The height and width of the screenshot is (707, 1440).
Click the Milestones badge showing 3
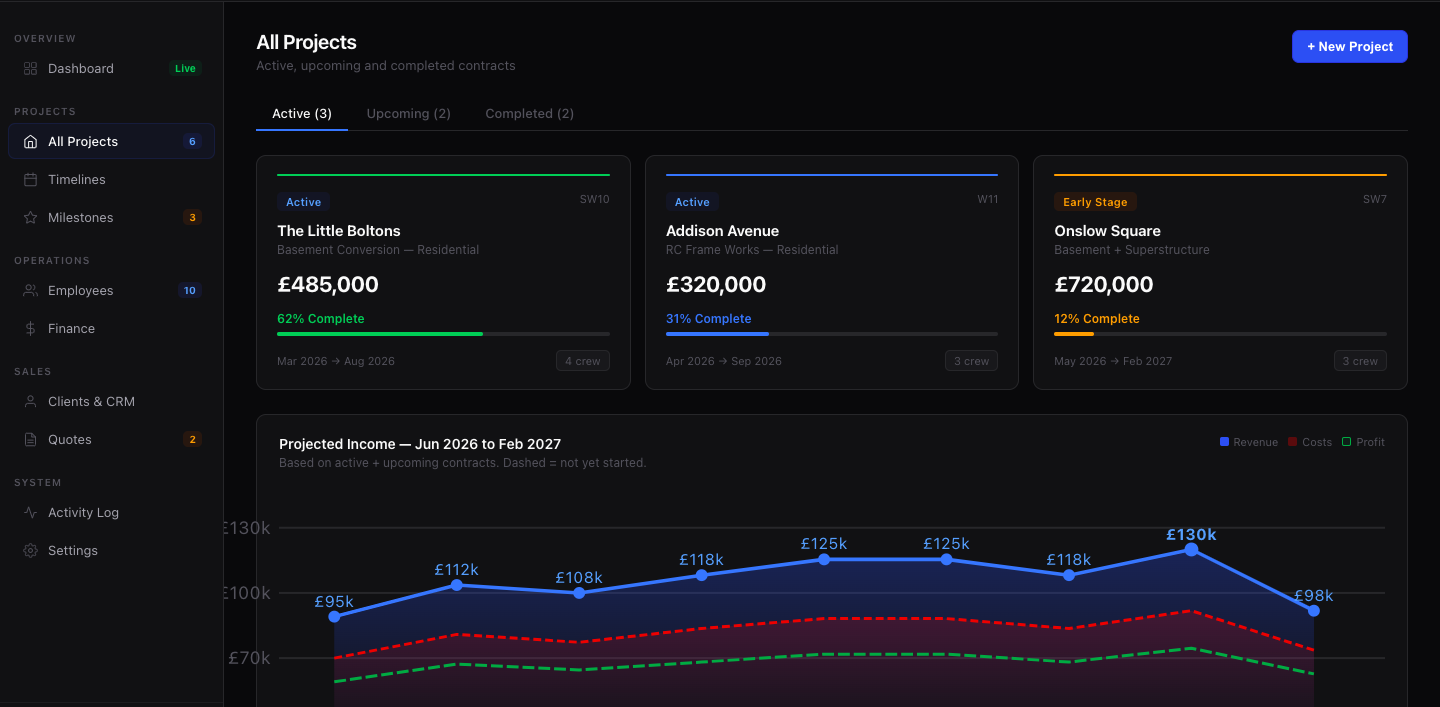[192, 218]
